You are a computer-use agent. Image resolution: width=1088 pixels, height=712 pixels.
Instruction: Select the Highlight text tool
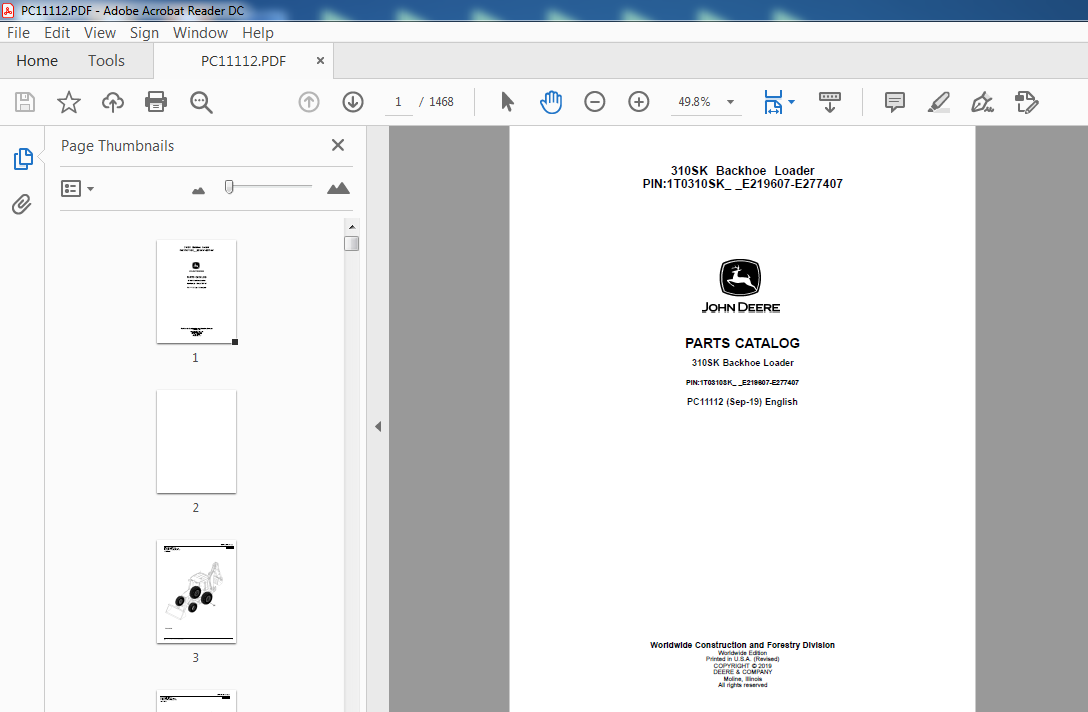tap(938, 102)
